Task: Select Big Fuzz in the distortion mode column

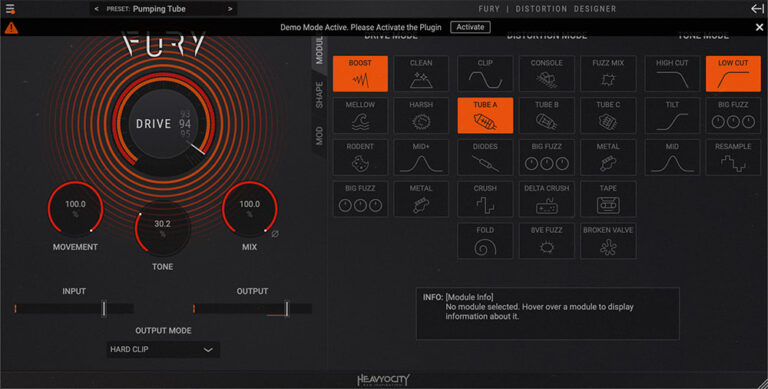Action: click(547, 157)
